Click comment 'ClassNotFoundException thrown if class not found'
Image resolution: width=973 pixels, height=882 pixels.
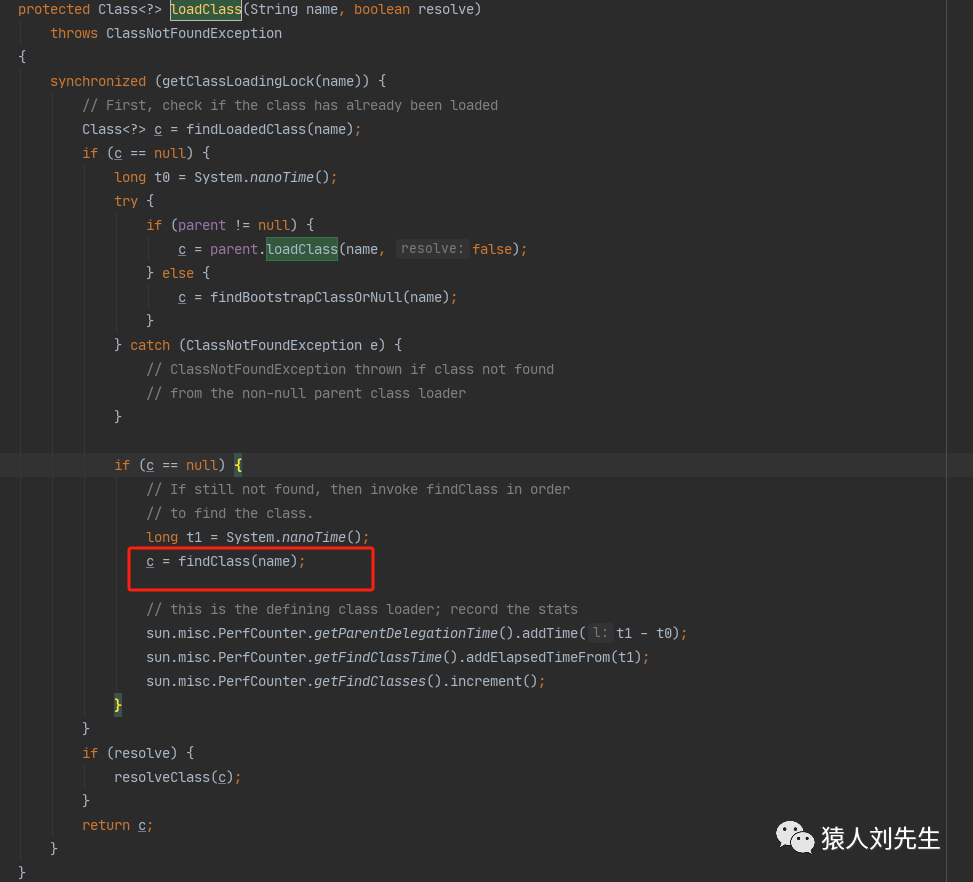click(x=350, y=369)
